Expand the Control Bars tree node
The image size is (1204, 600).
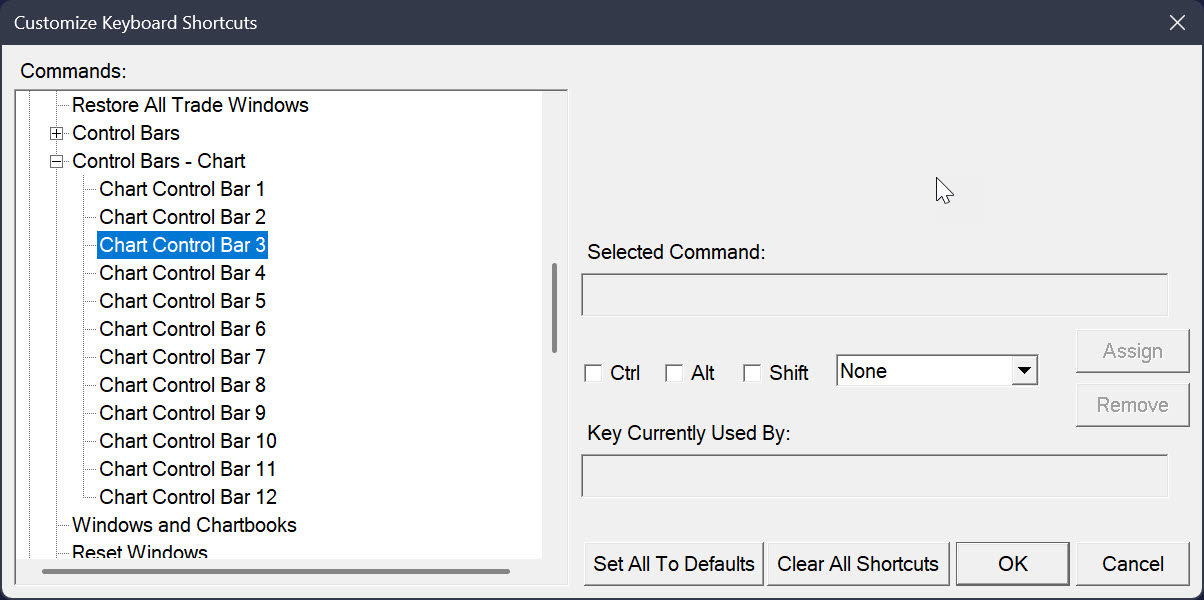pyautogui.click(x=57, y=133)
